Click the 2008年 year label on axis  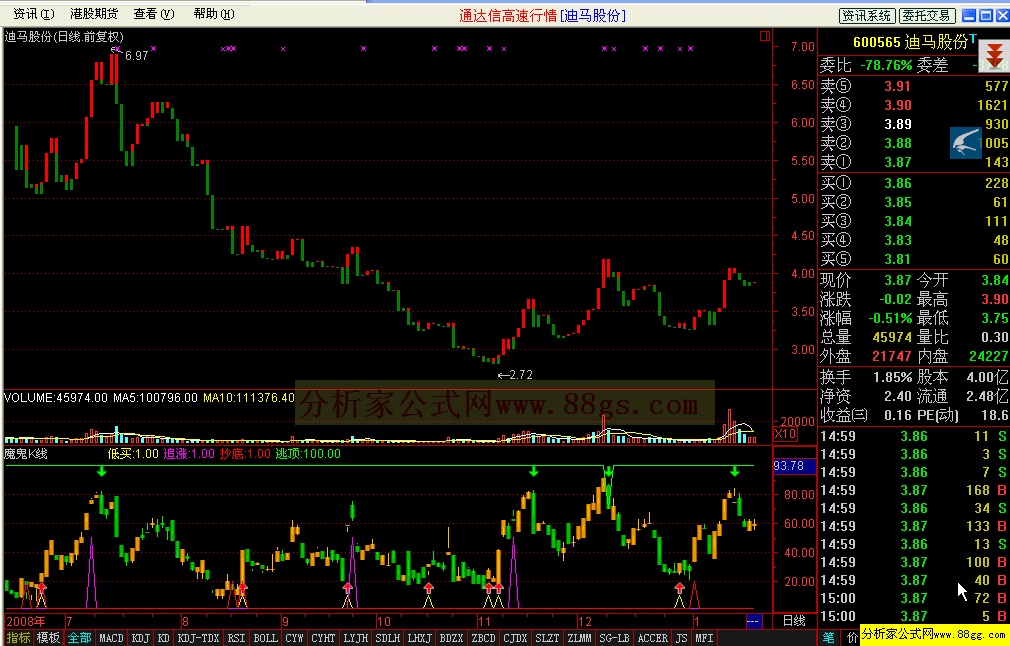tap(26, 622)
